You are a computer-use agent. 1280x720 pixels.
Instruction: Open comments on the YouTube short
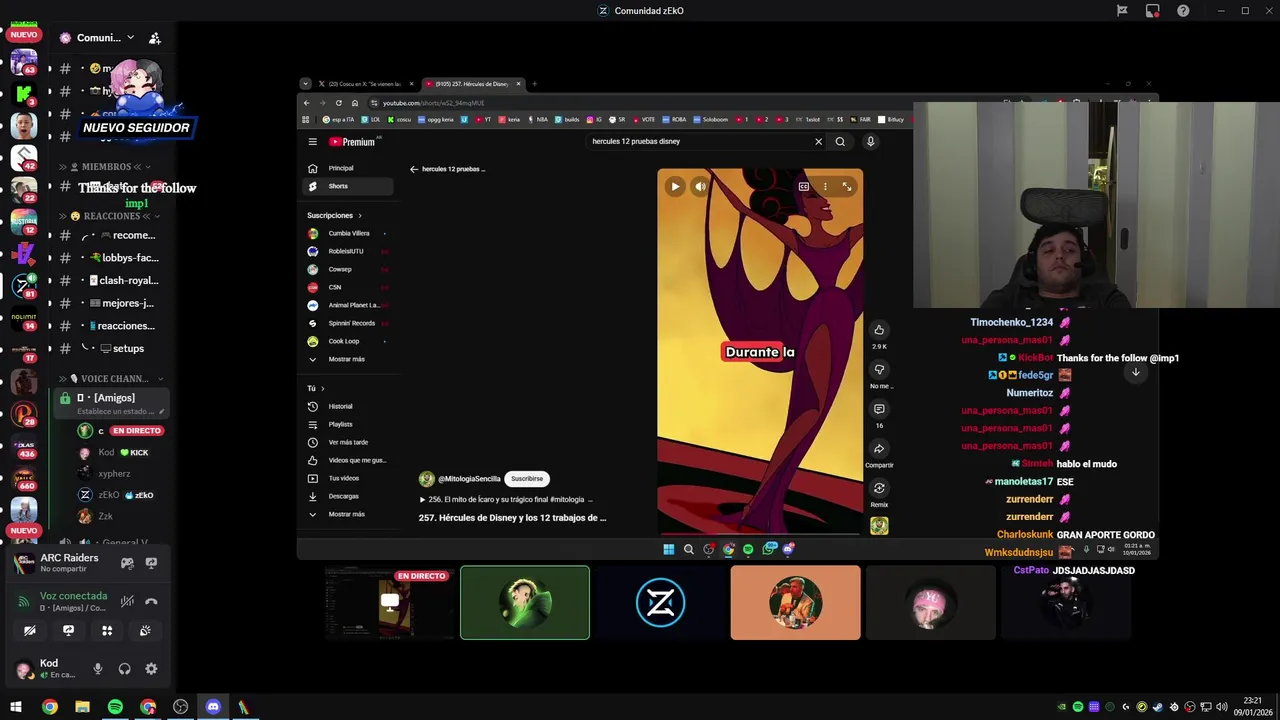pos(879,409)
